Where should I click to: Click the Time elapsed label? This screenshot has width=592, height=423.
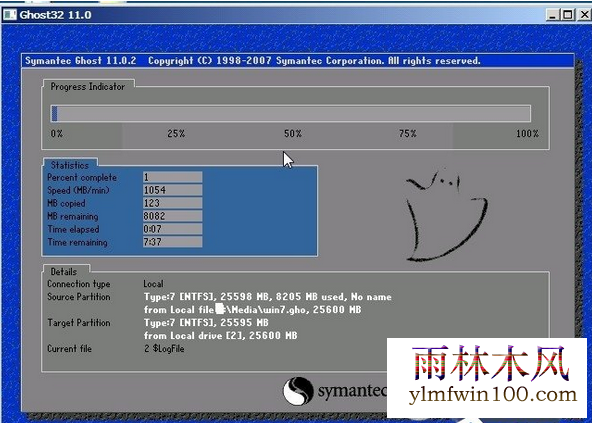coord(73,229)
